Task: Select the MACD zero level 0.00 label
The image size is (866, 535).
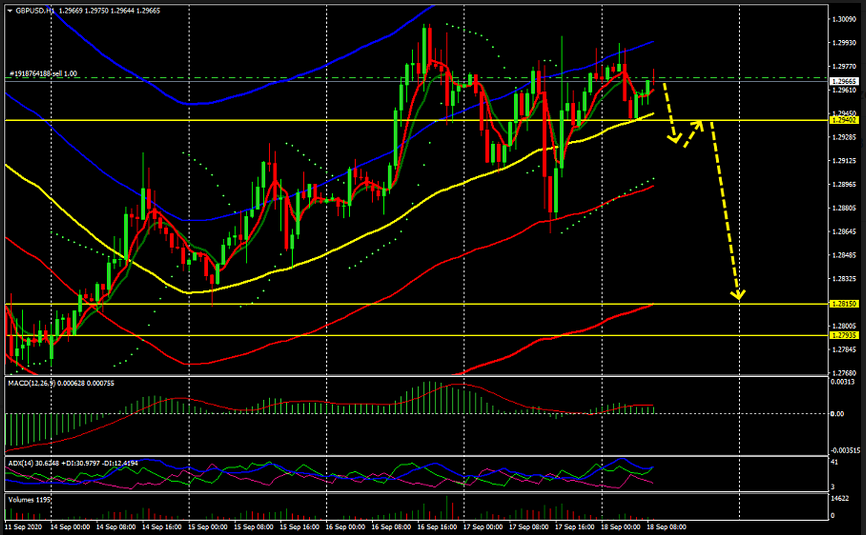Action: [x=838, y=413]
